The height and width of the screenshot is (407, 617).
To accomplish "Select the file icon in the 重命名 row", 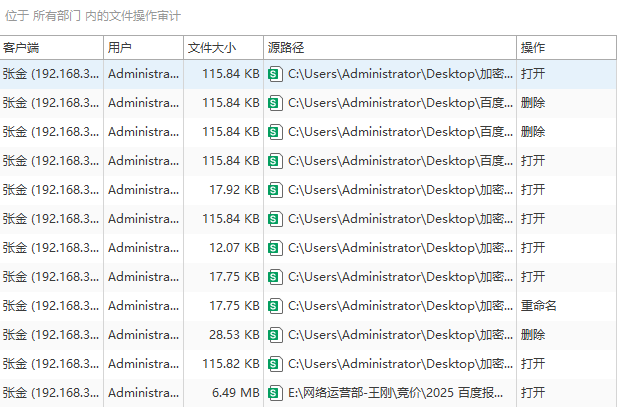I will (x=275, y=305).
